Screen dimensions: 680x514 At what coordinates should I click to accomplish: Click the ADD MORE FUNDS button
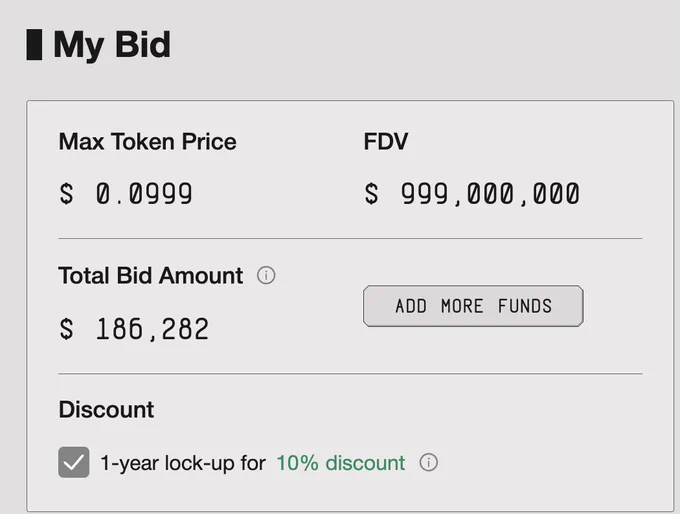[473, 306]
